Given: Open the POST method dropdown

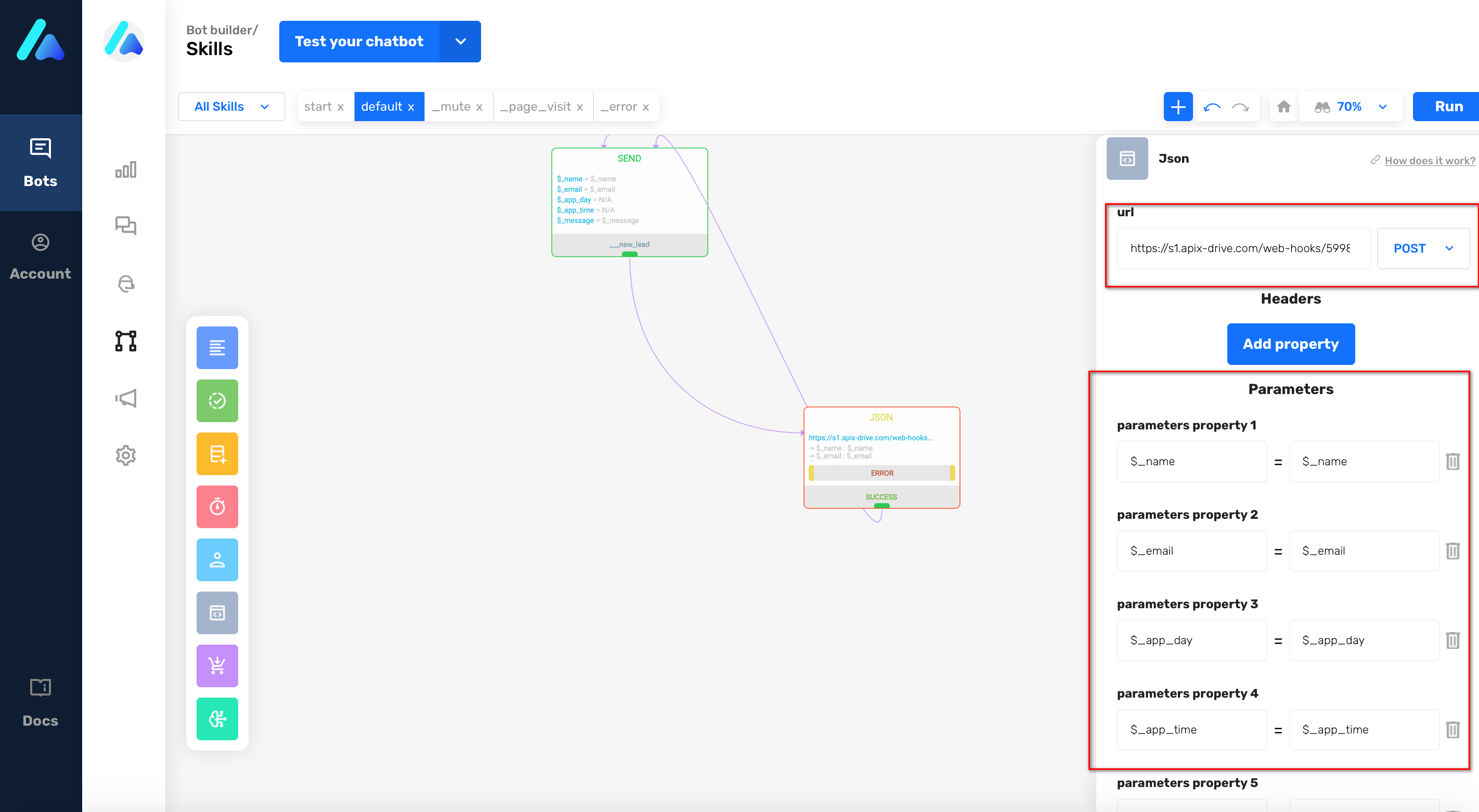Looking at the screenshot, I should 1423,248.
